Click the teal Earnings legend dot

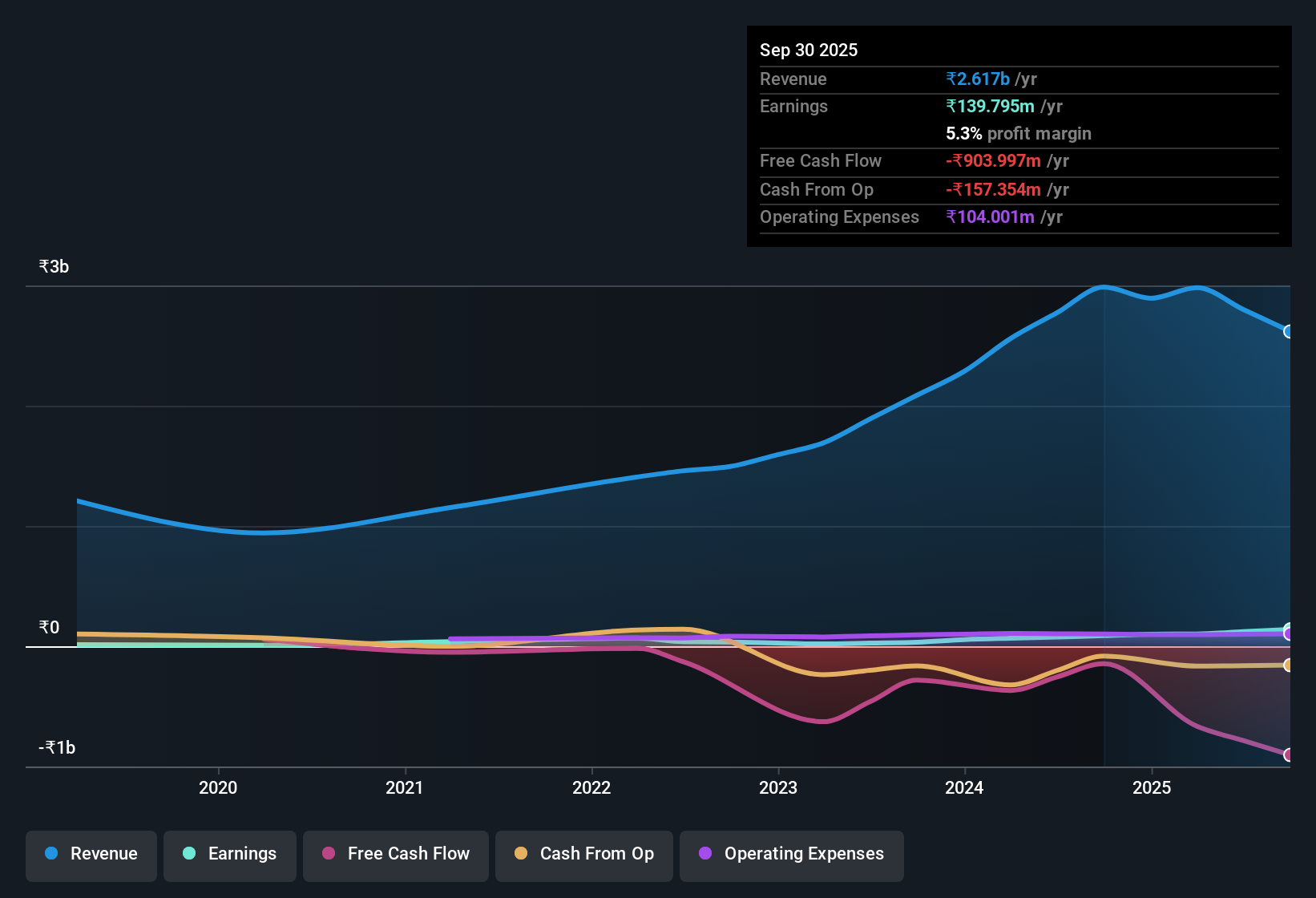coord(188,854)
